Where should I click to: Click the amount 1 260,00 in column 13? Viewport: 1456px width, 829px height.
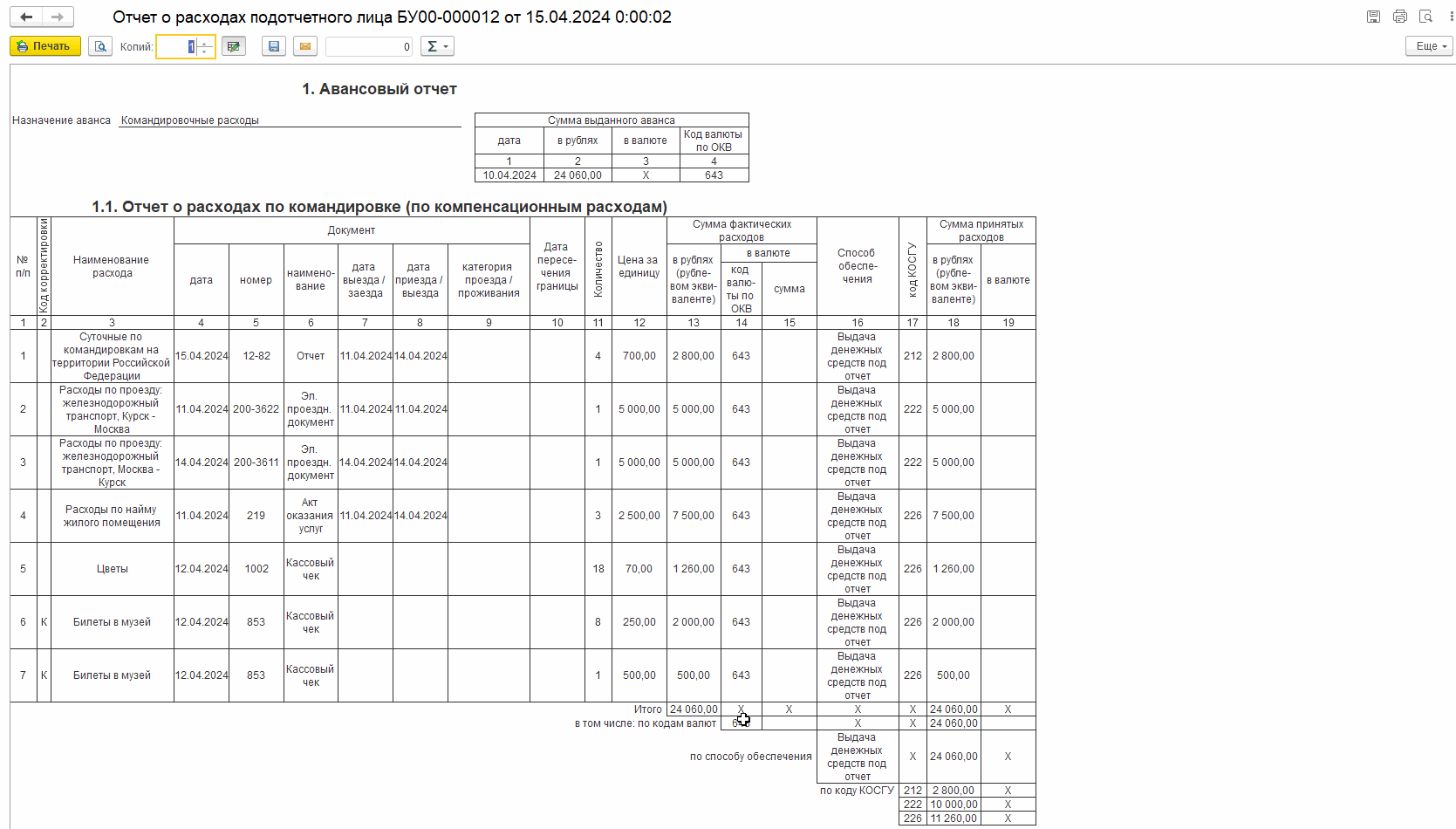pos(694,569)
